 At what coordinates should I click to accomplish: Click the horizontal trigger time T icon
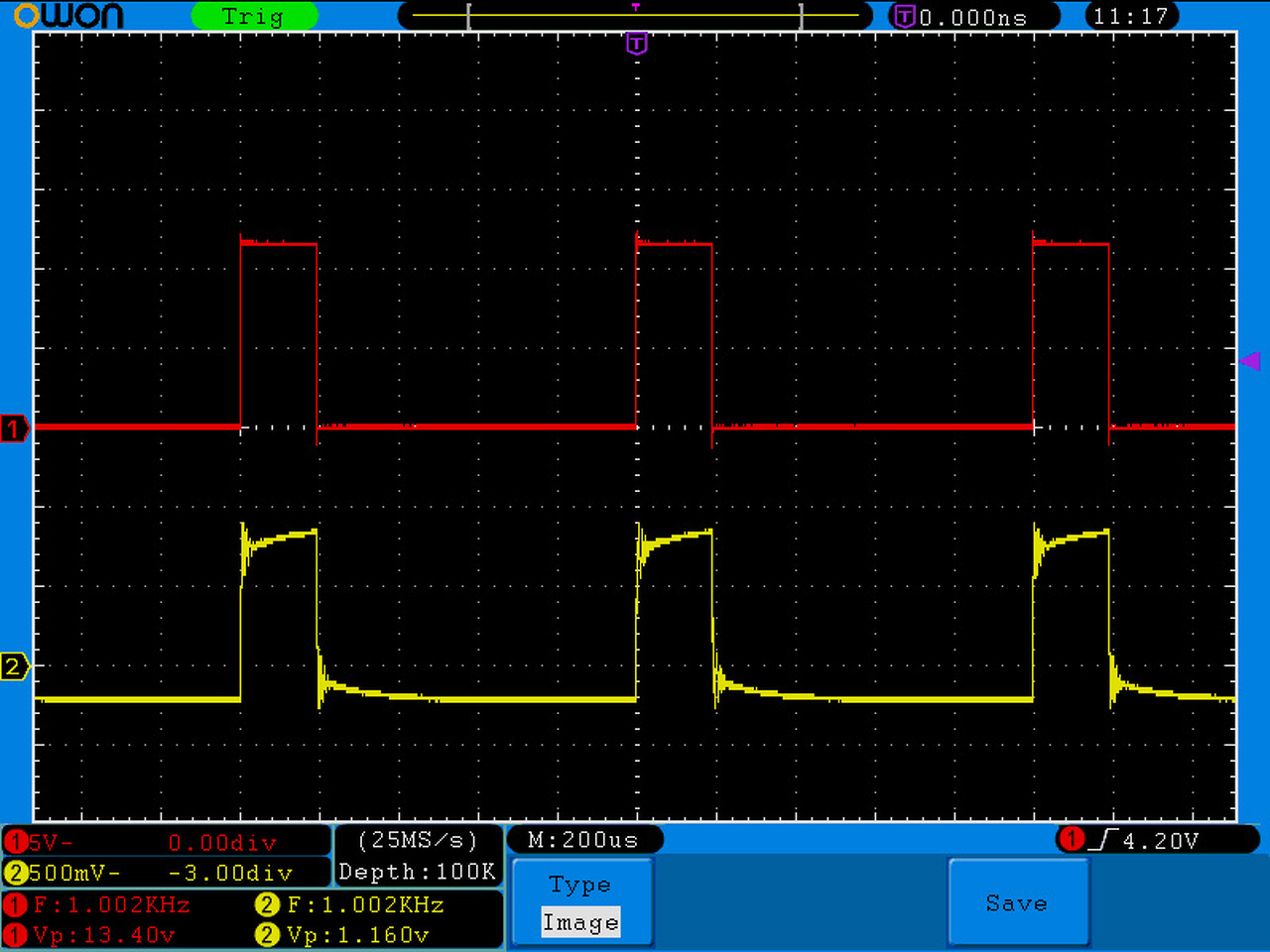(905, 16)
